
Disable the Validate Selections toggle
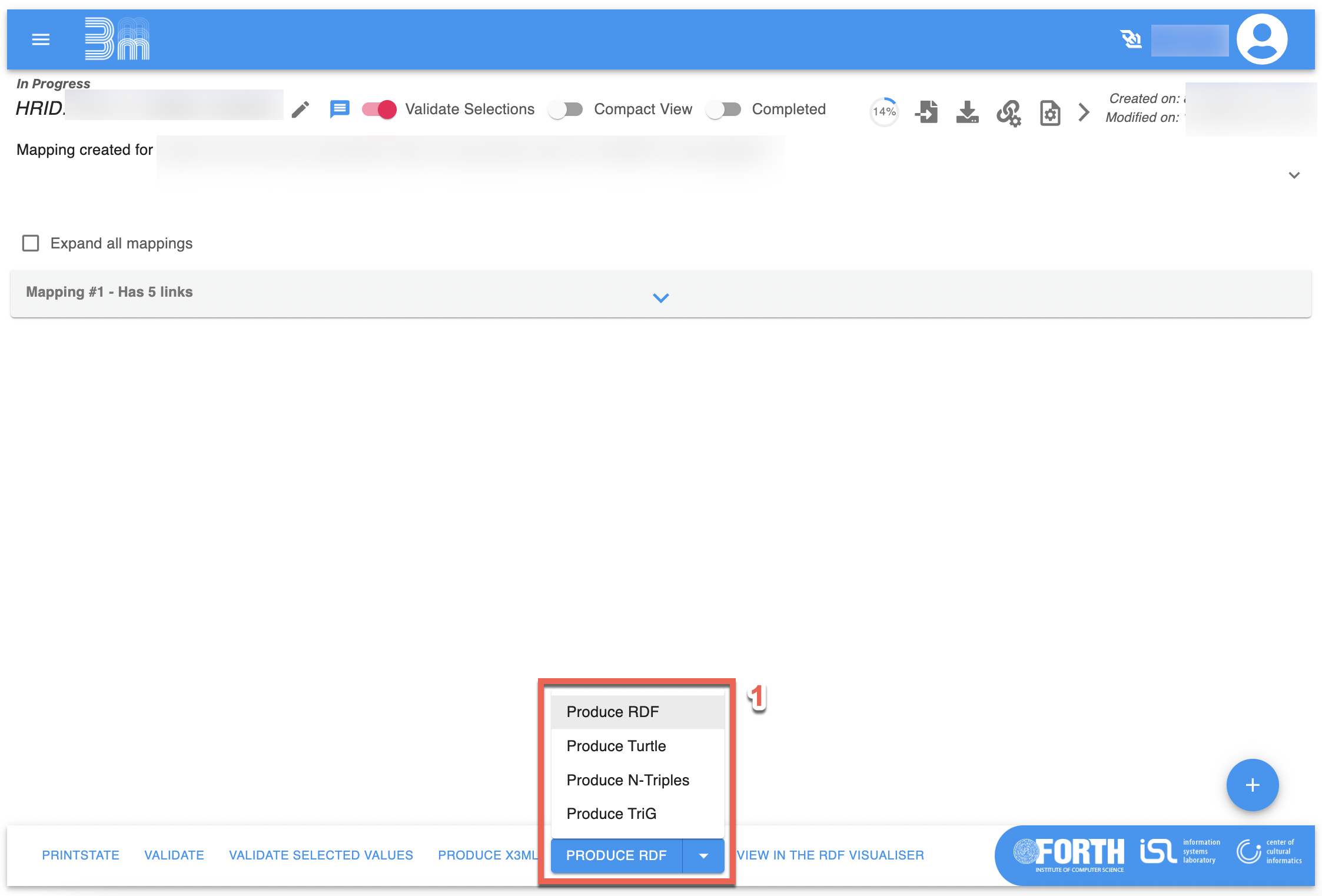click(380, 109)
